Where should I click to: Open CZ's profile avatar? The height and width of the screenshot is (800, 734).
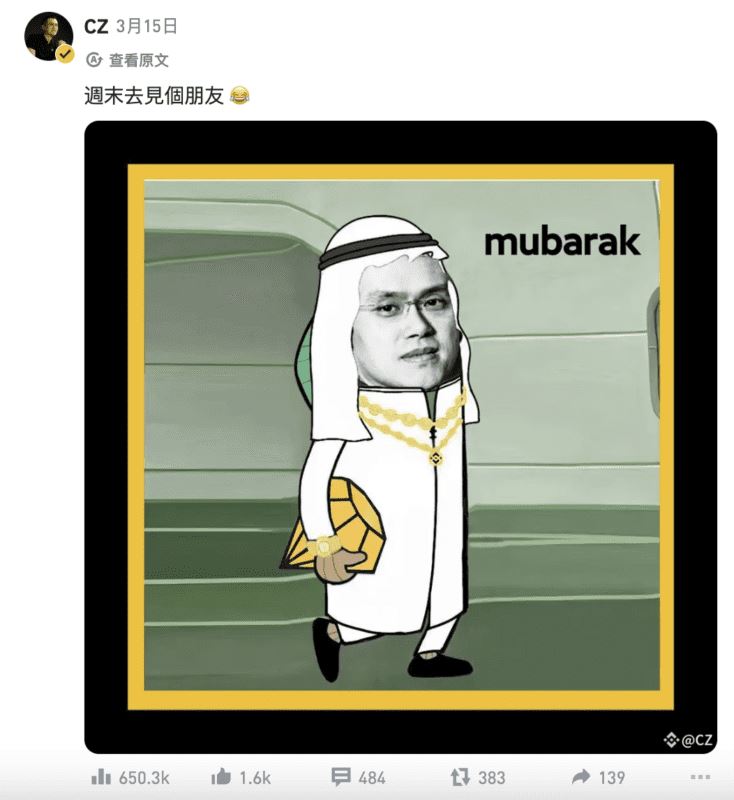coord(49,36)
